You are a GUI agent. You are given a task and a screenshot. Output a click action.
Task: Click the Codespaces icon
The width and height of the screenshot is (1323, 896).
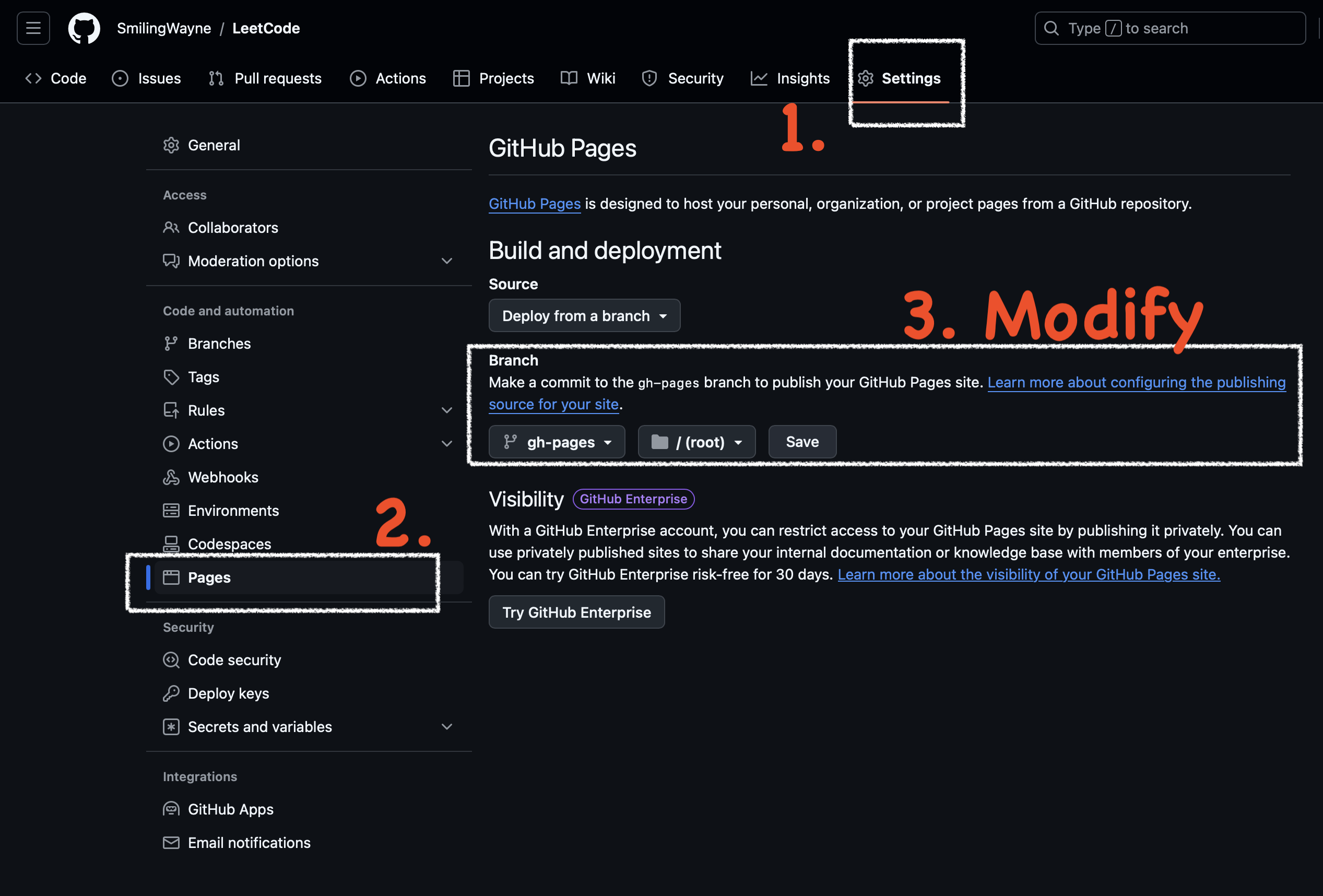coord(171,544)
